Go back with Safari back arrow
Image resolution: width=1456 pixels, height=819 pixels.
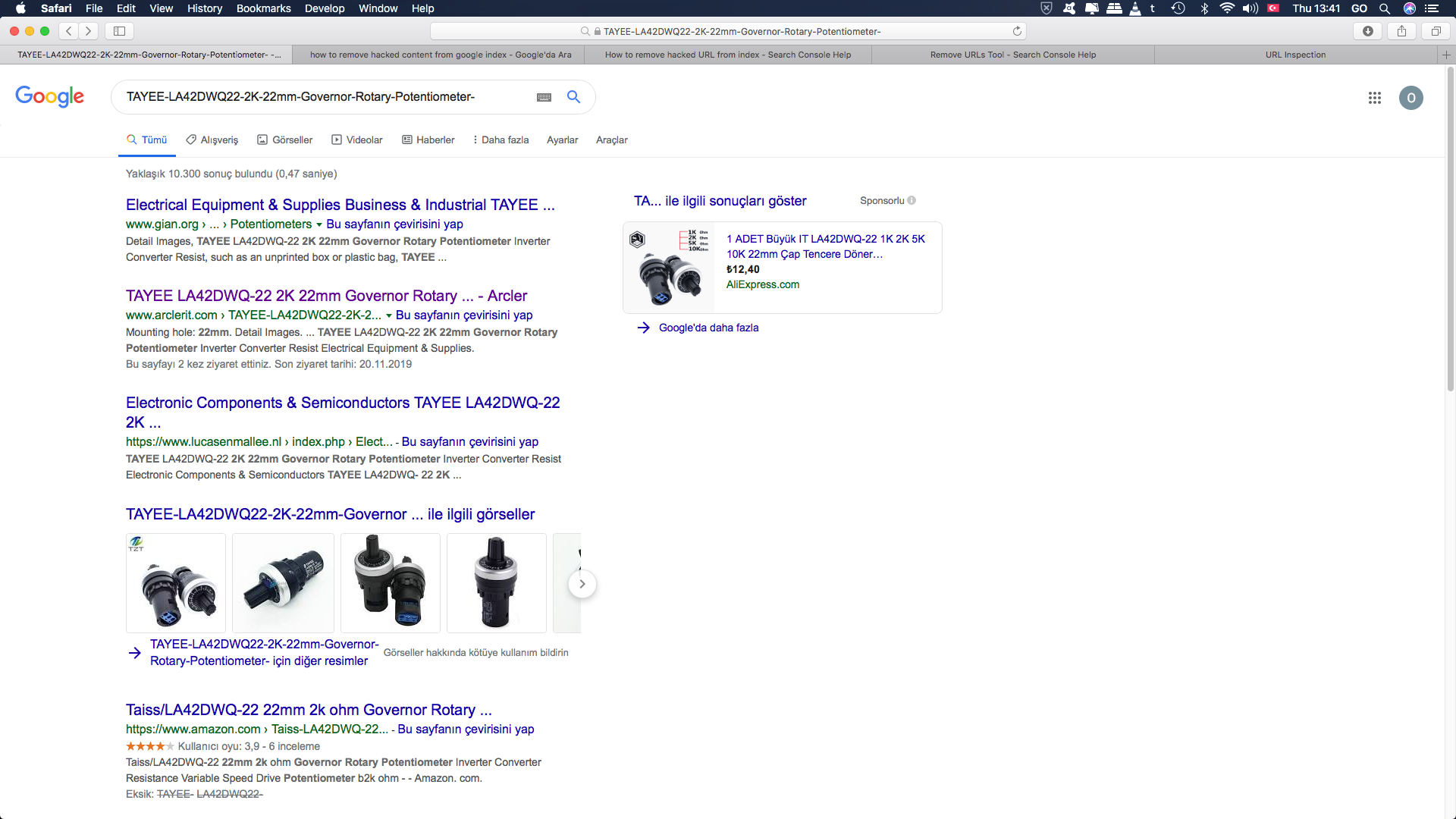[69, 31]
